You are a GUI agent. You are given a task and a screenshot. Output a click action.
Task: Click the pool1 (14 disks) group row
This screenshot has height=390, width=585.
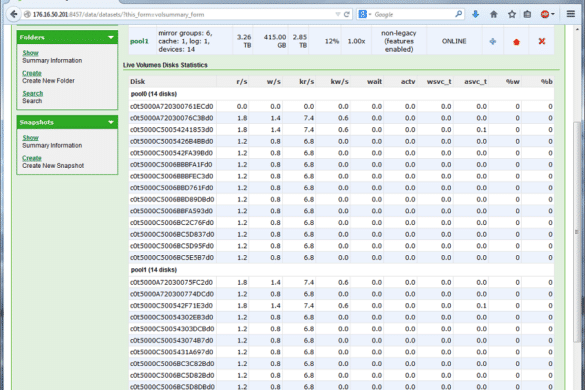(x=341, y=269)
